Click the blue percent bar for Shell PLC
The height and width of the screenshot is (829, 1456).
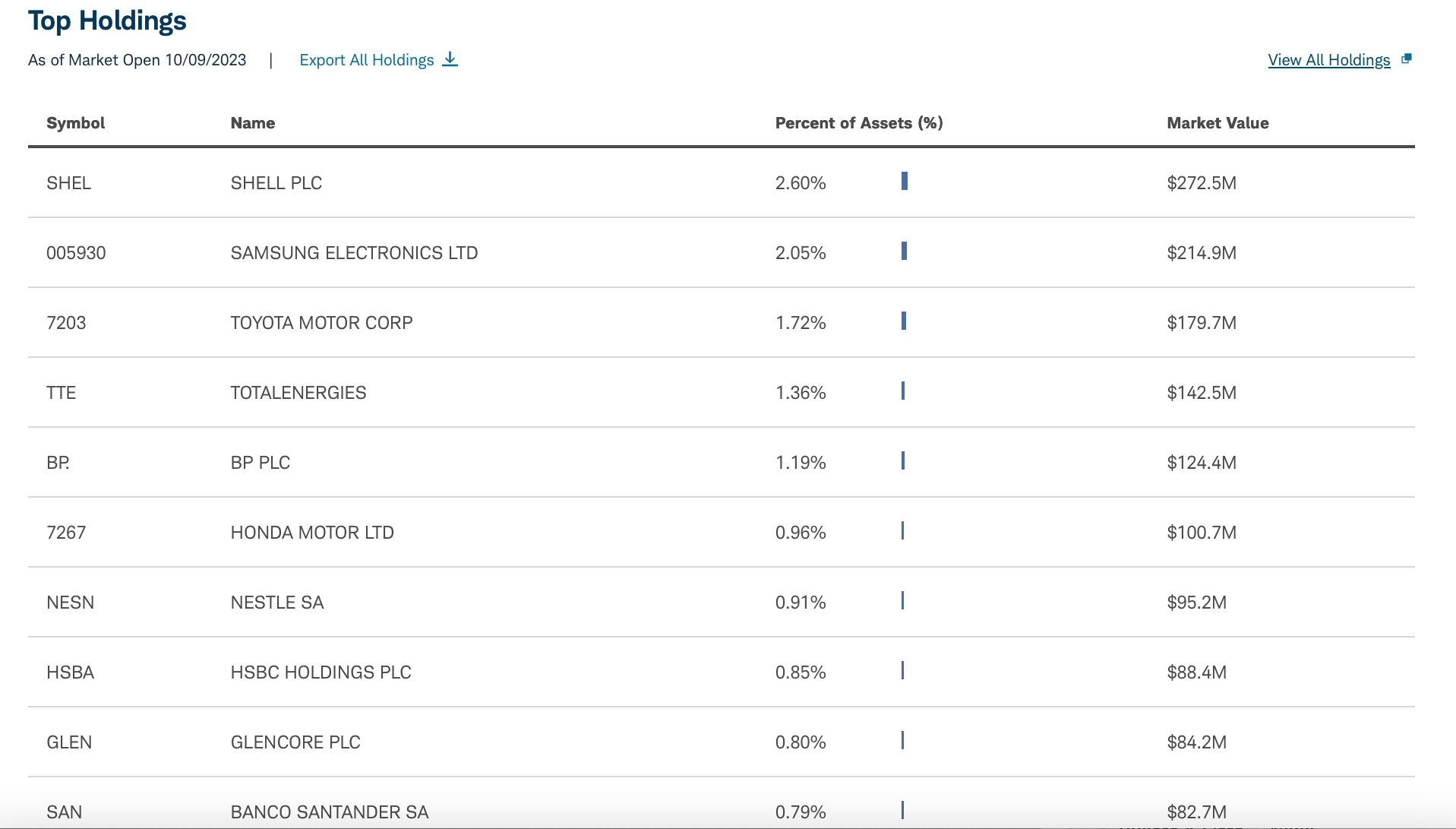point(904,181)
